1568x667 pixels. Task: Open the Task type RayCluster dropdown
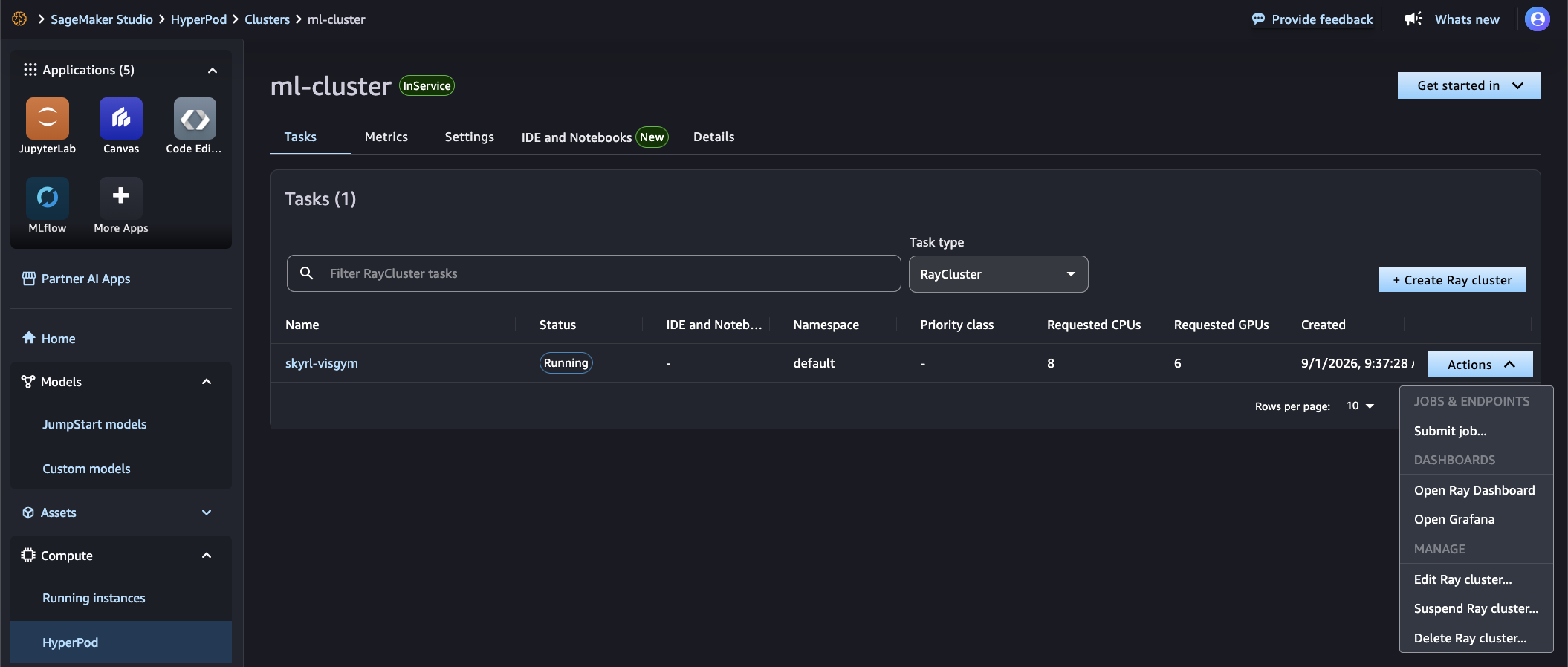(998, 274)
